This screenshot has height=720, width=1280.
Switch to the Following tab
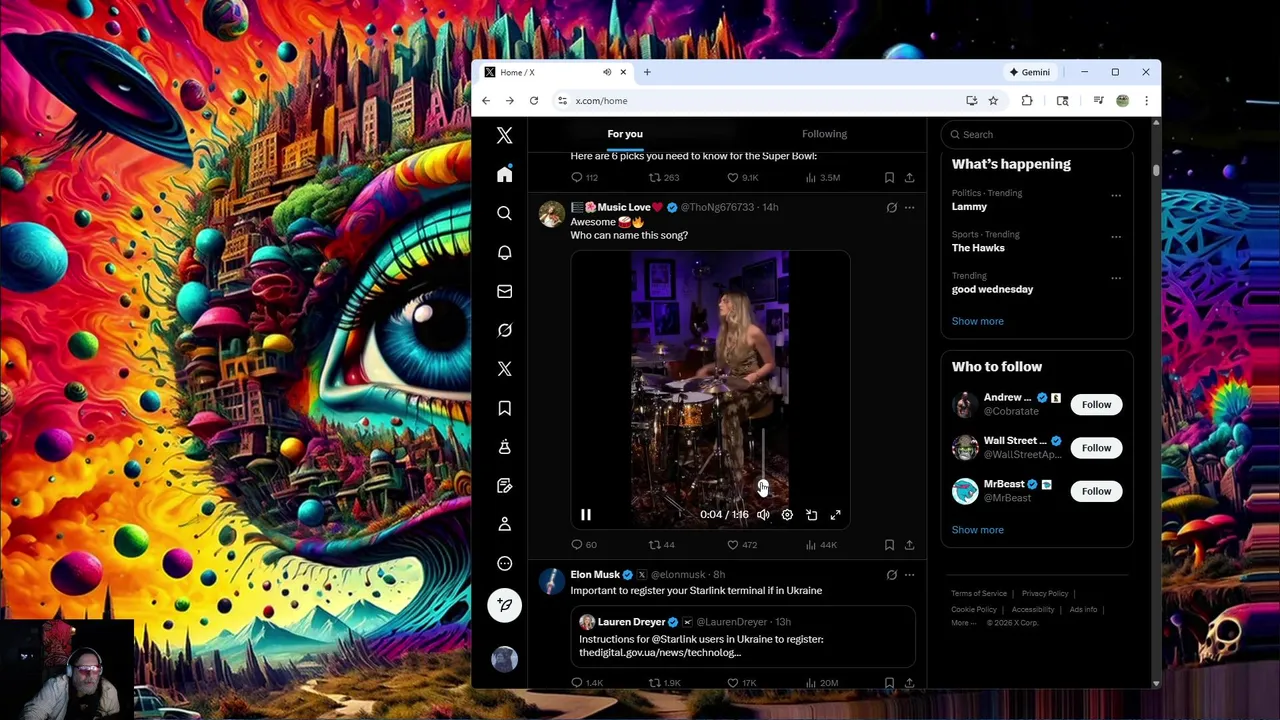click(x=824, y=134)
